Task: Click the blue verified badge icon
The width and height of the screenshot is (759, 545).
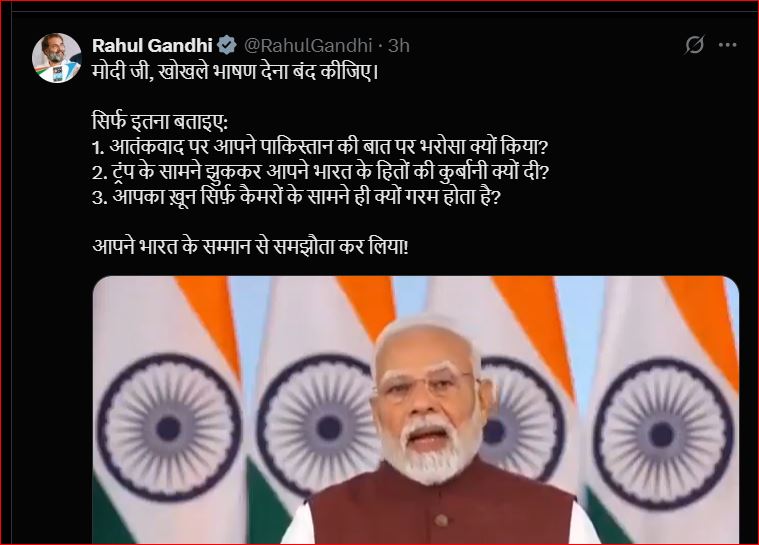Action: 227,45
